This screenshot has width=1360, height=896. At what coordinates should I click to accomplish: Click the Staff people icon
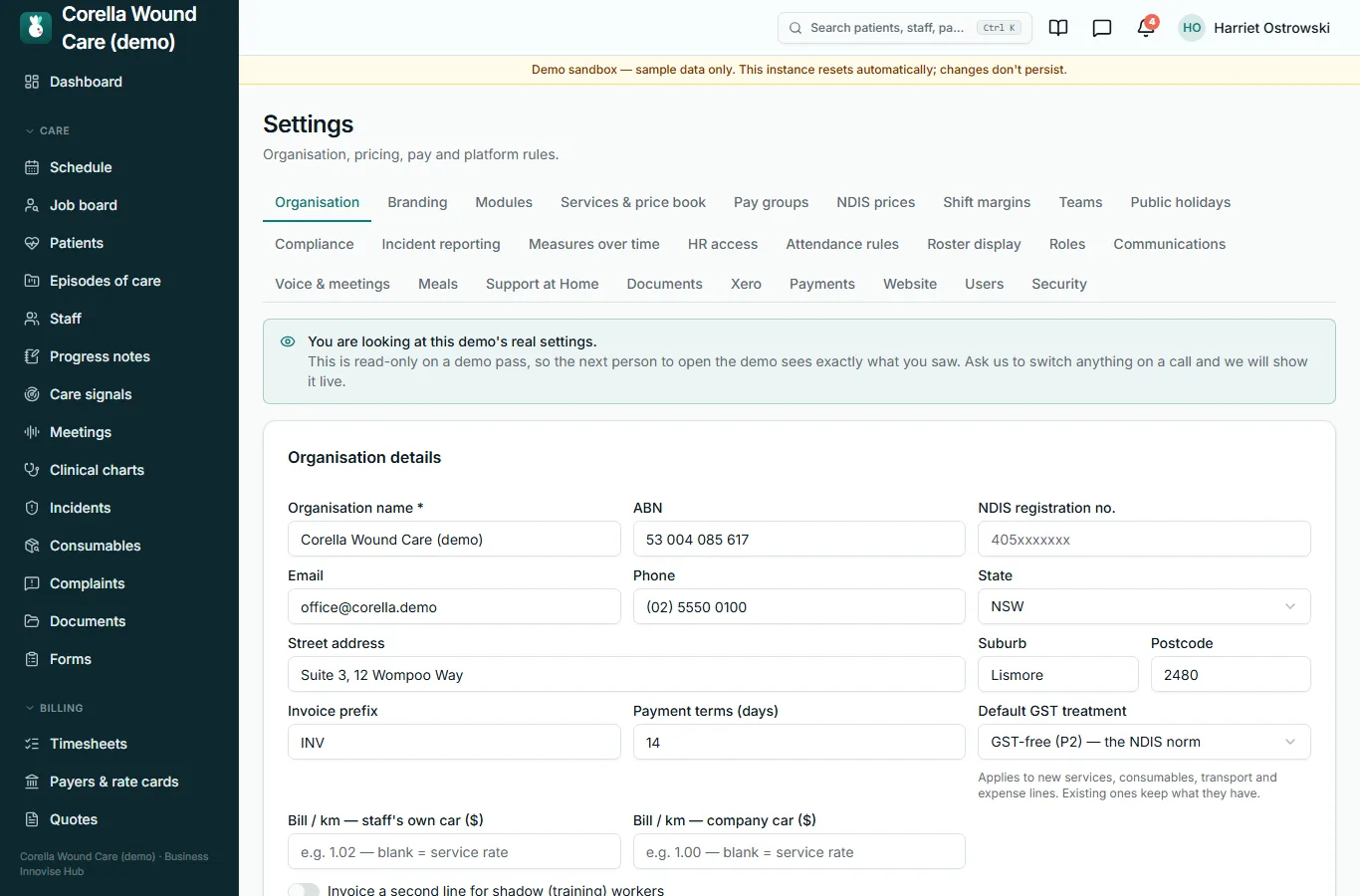[32, 319]
